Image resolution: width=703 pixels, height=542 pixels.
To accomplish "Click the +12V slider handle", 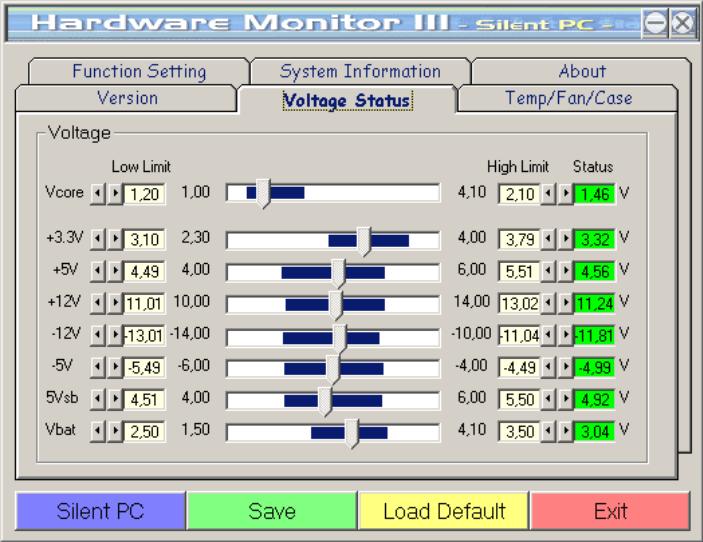I will (335, 305).
